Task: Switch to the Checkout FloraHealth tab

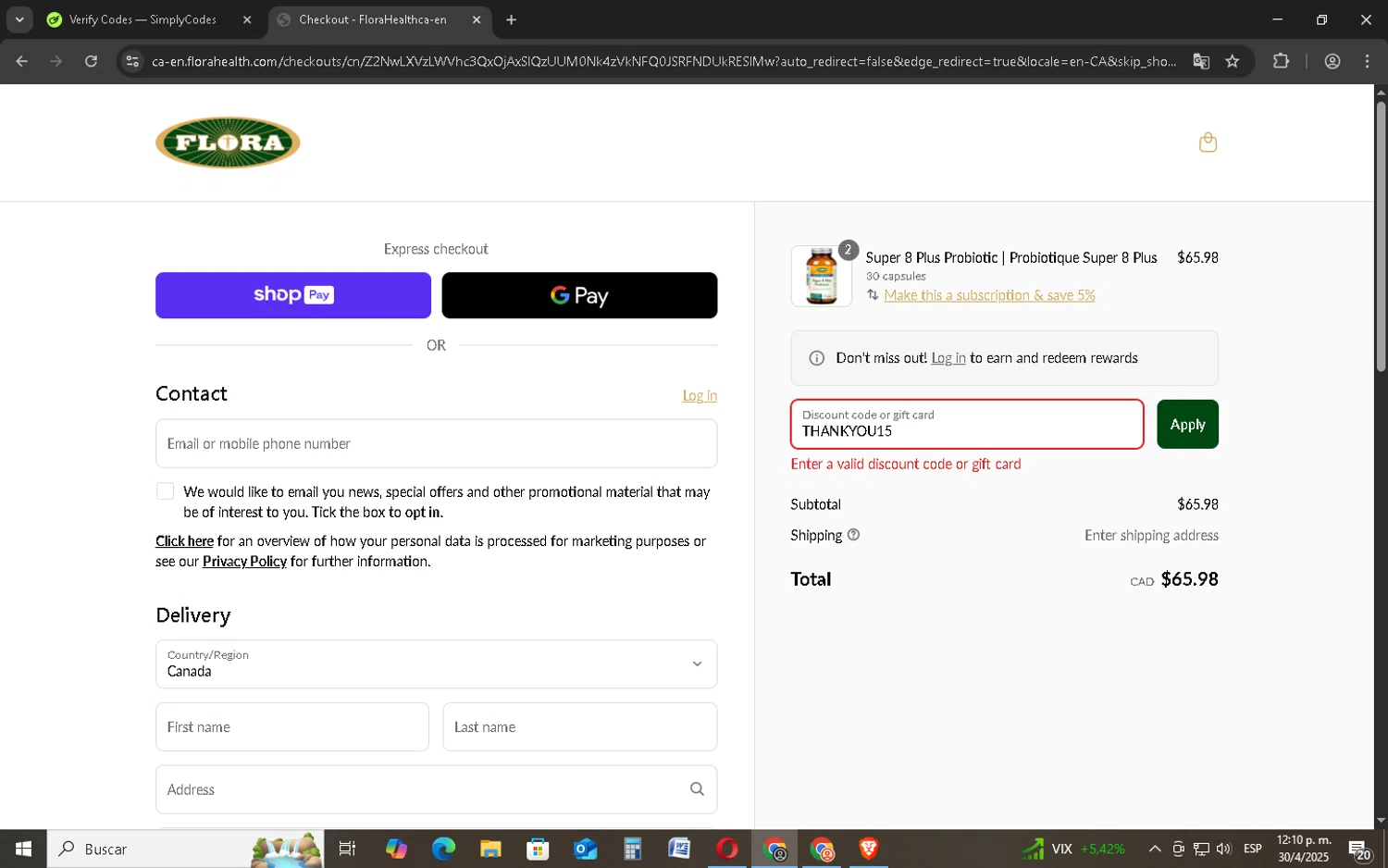Action: pyautogui.click(x=379, y=19)
